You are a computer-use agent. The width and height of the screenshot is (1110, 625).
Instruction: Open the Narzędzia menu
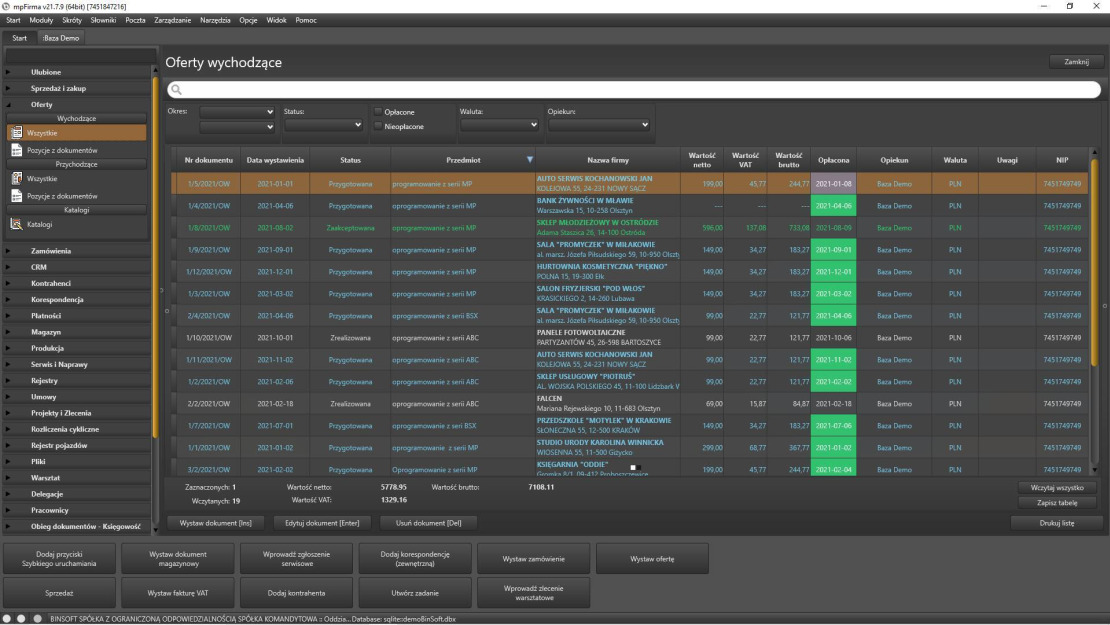[x=215, y=21]
